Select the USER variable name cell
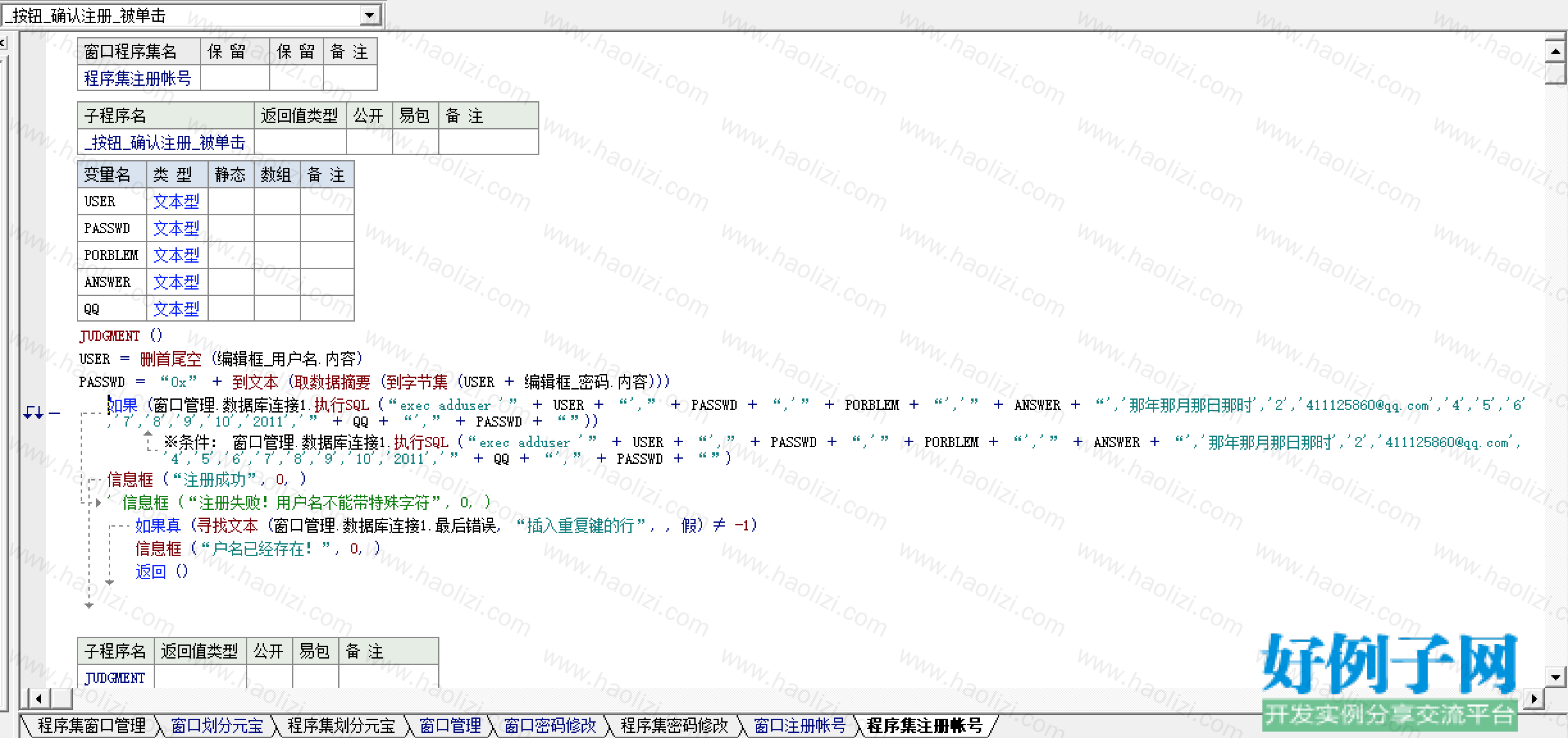 point(112,202)
